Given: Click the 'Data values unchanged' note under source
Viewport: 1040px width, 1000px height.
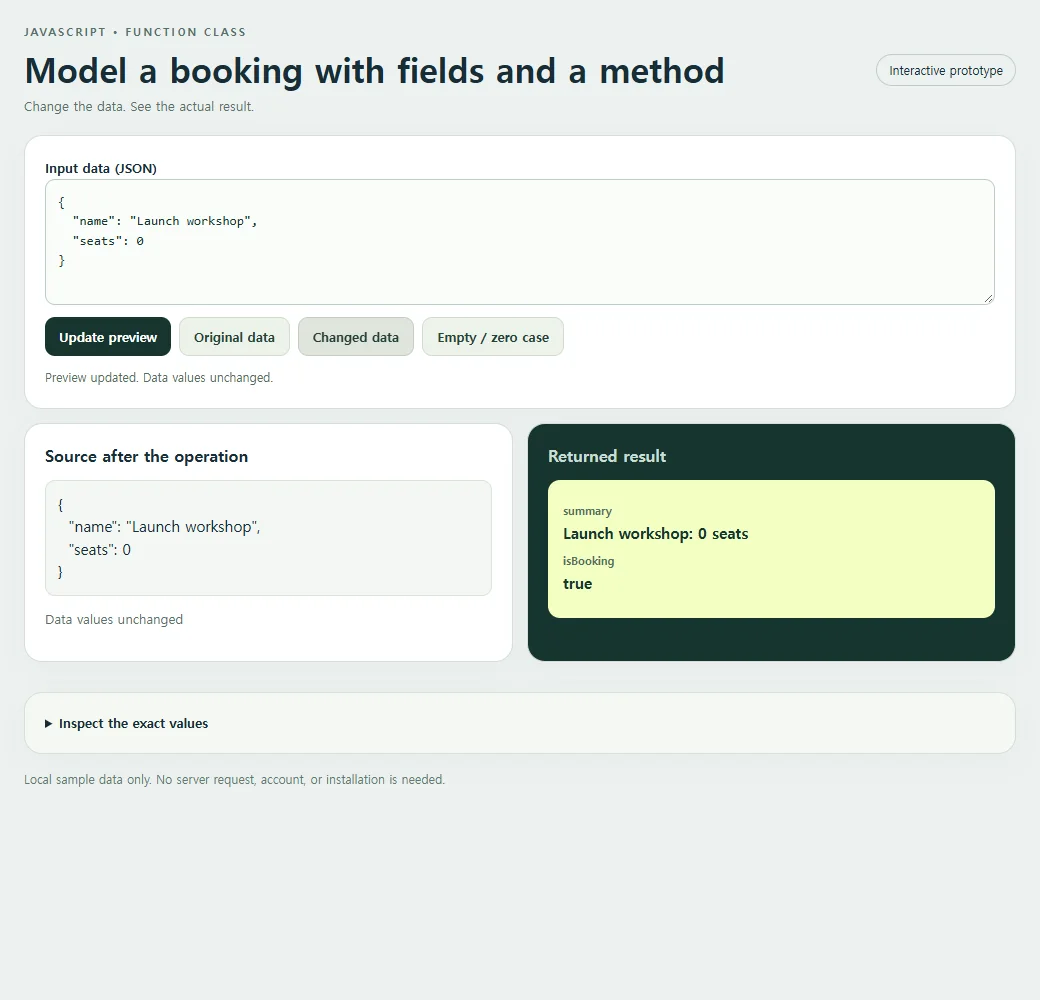Looking at the screenshot, I should (114, 619).
